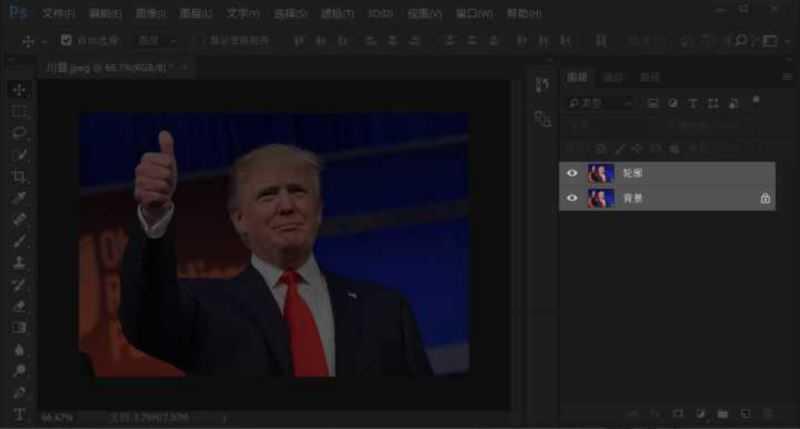Create new fill or adjustment layer
Screen dimensions: 800x429
(x=701, y=414)
